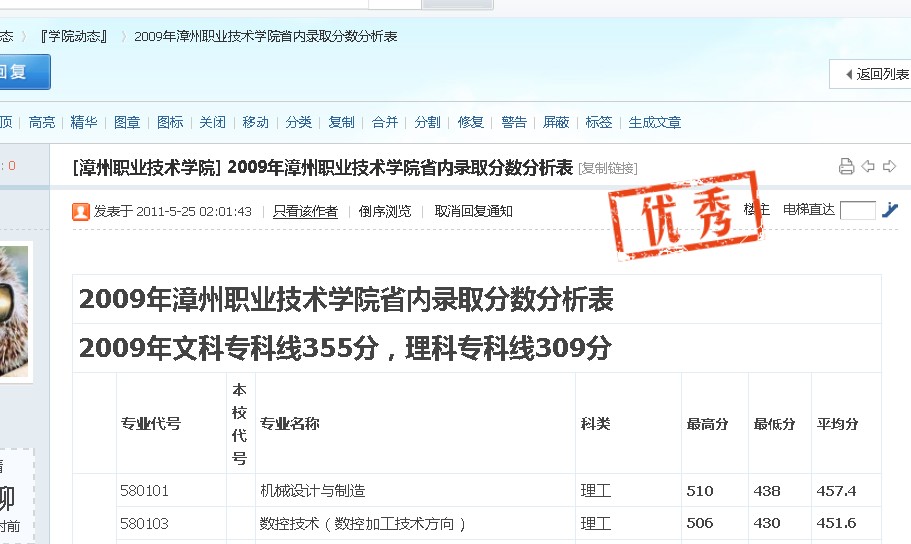Select the 合并 moderation option
This screenshot has width=911, height=544.
(385, 122)
